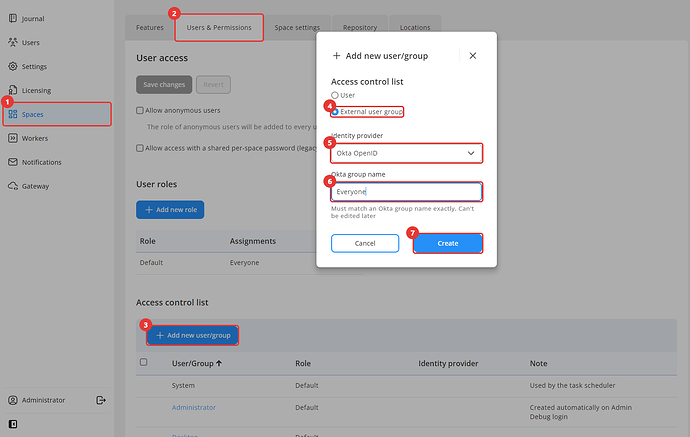Click the Create button
The image size is (690, 437).
coord(448,243)
